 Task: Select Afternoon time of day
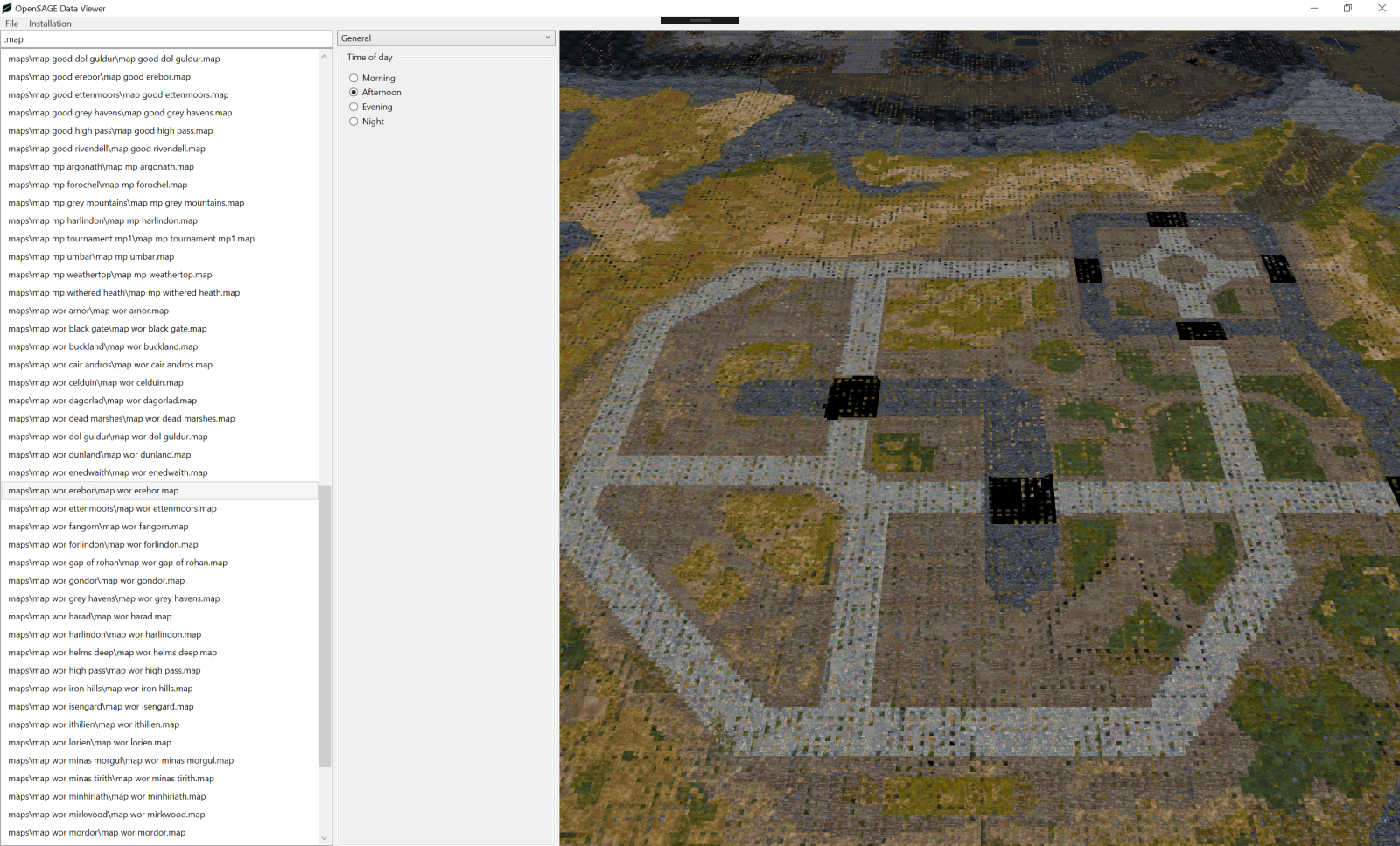point(374,92)
